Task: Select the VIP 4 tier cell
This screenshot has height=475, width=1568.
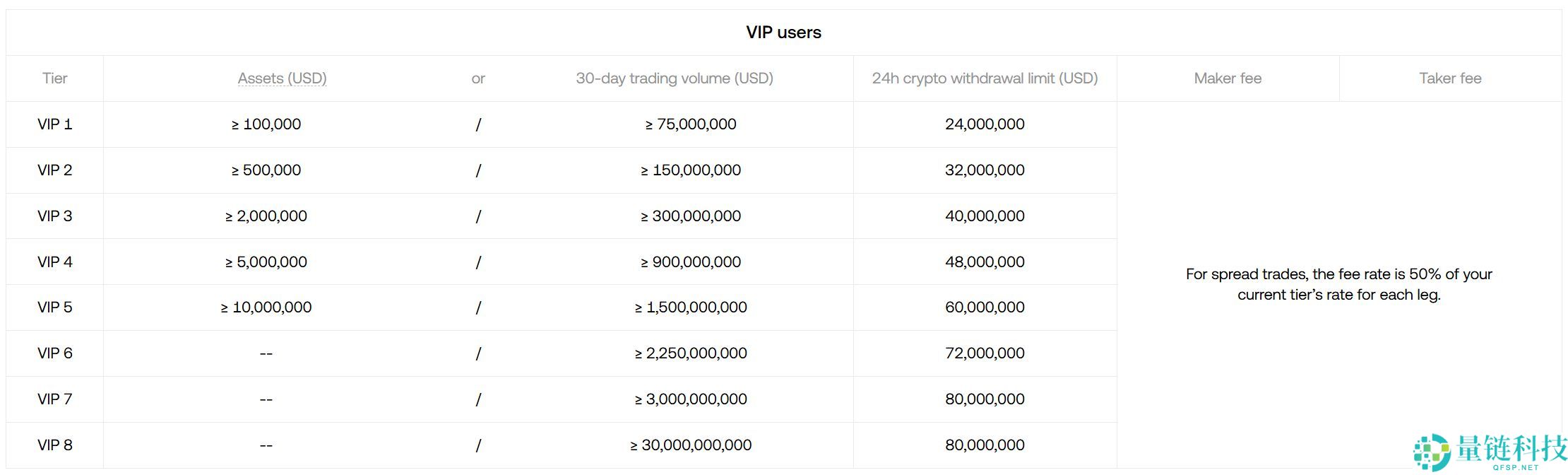Action: pos(55,262)
